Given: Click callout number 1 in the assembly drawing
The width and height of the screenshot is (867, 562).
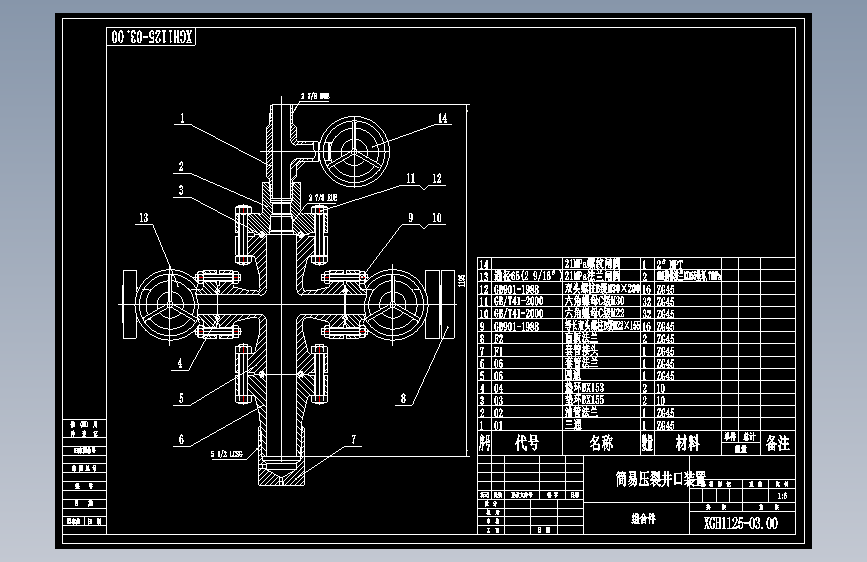Looking at the screenshot, I should coord(182,118).
